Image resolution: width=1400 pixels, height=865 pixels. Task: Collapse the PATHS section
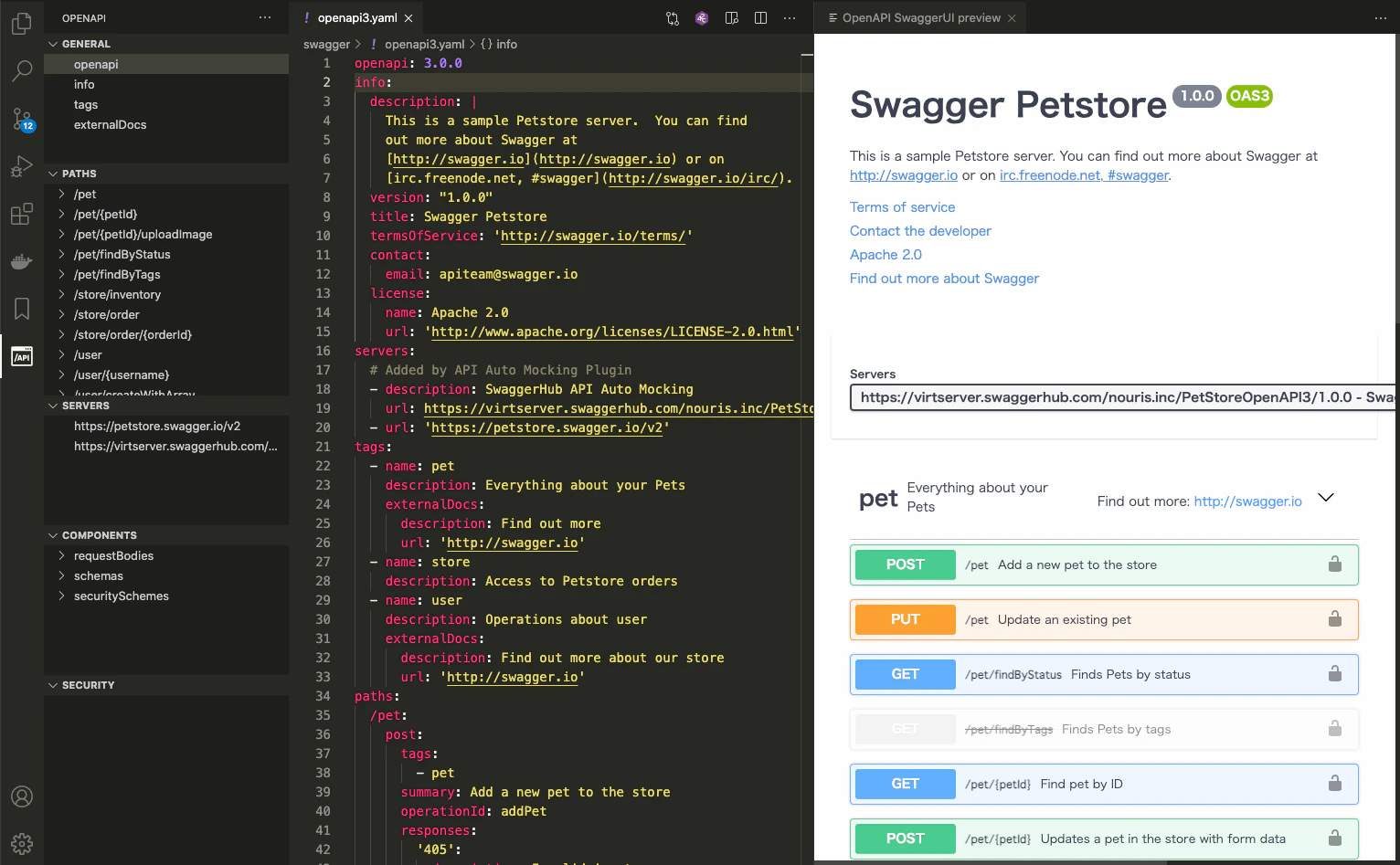tap(52, 174)
